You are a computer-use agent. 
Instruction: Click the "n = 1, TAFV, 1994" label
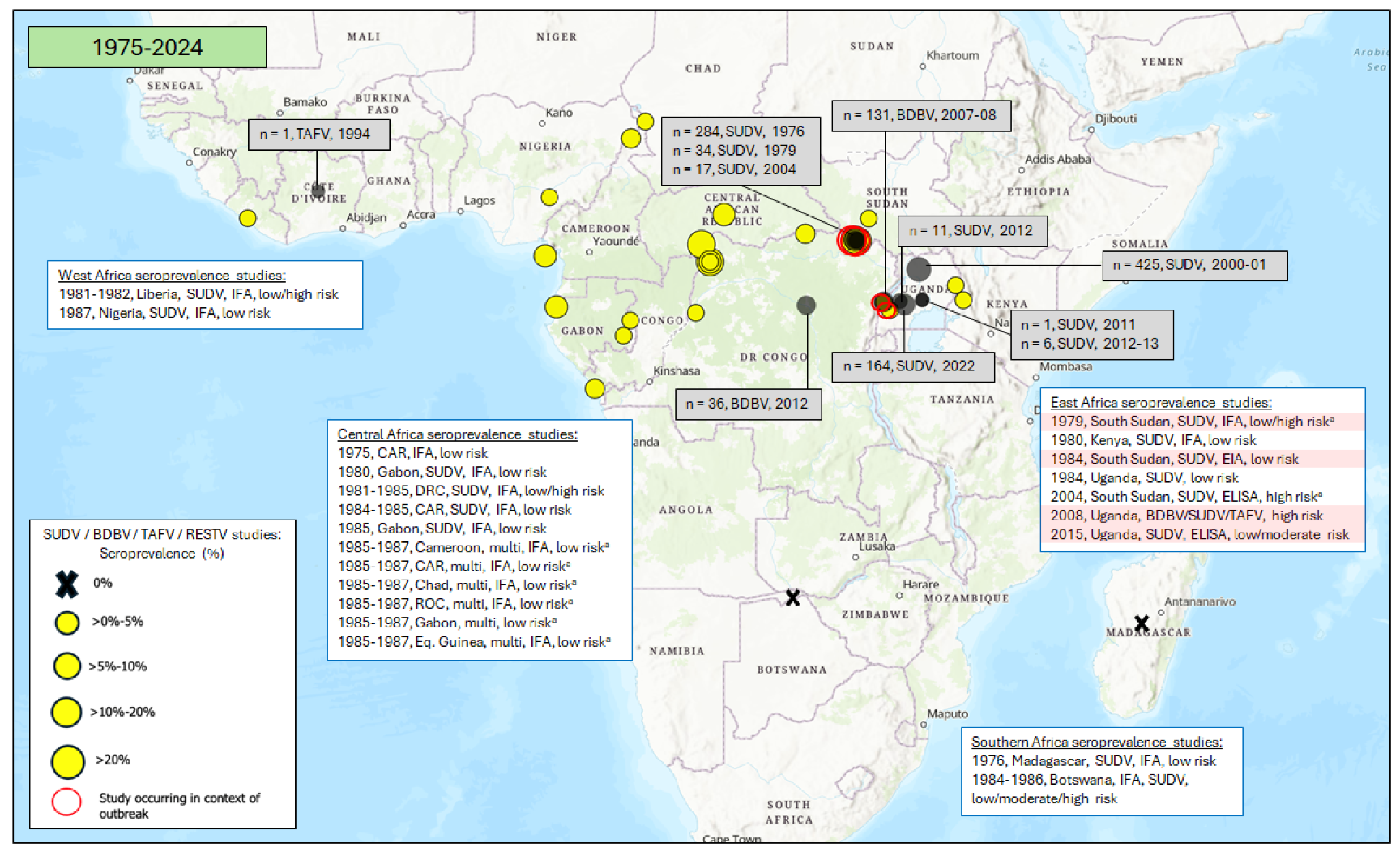pos(318,135)
